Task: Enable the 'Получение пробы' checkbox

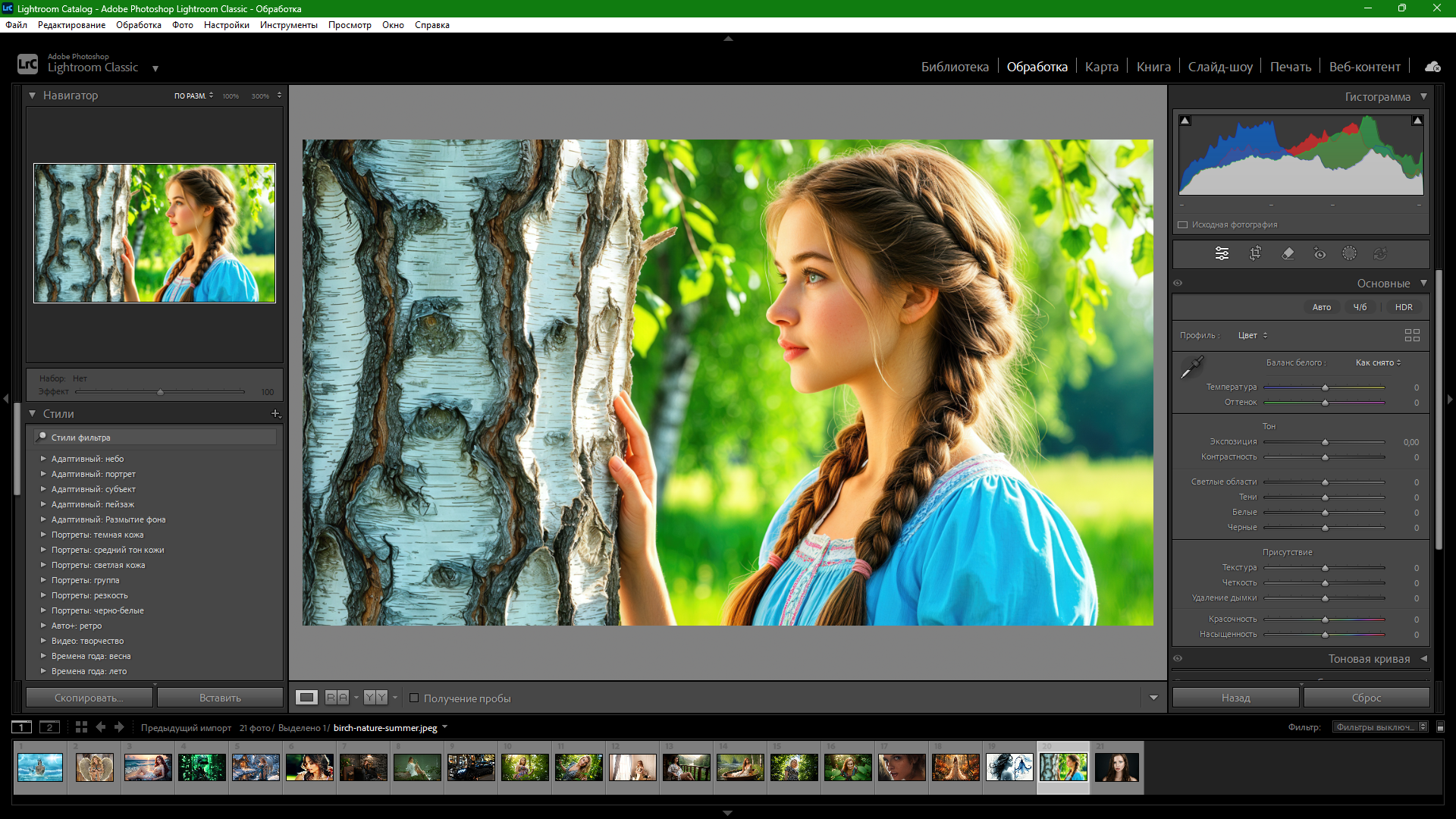Action: click(x=414, y=698)
